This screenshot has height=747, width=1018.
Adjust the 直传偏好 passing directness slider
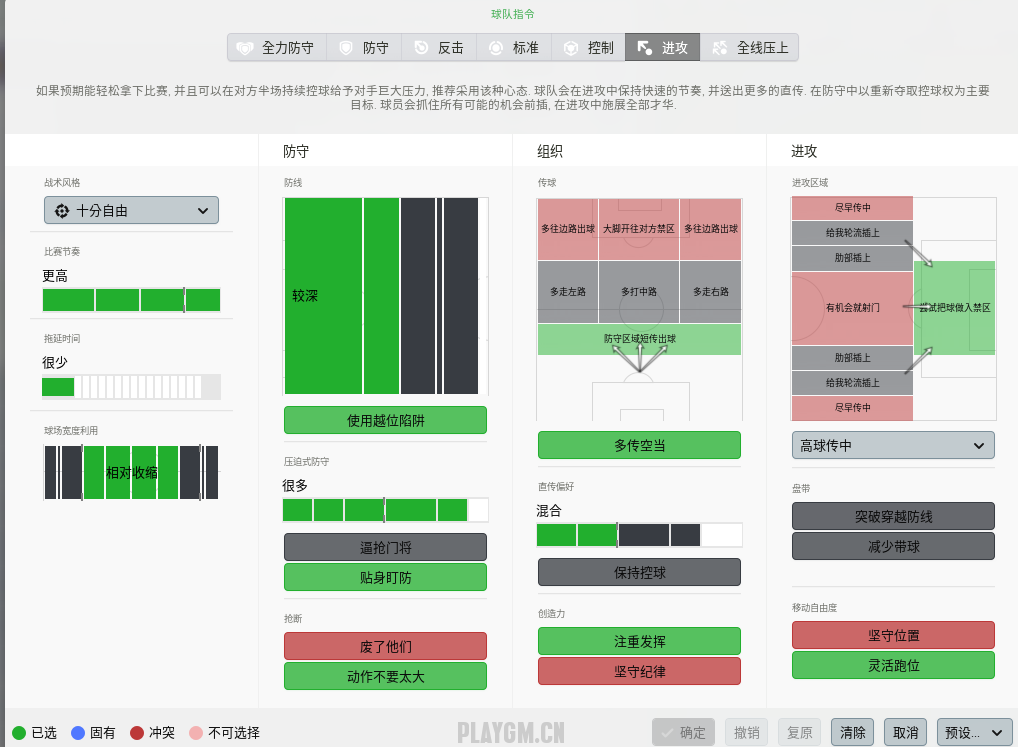(x=639, y=535)
